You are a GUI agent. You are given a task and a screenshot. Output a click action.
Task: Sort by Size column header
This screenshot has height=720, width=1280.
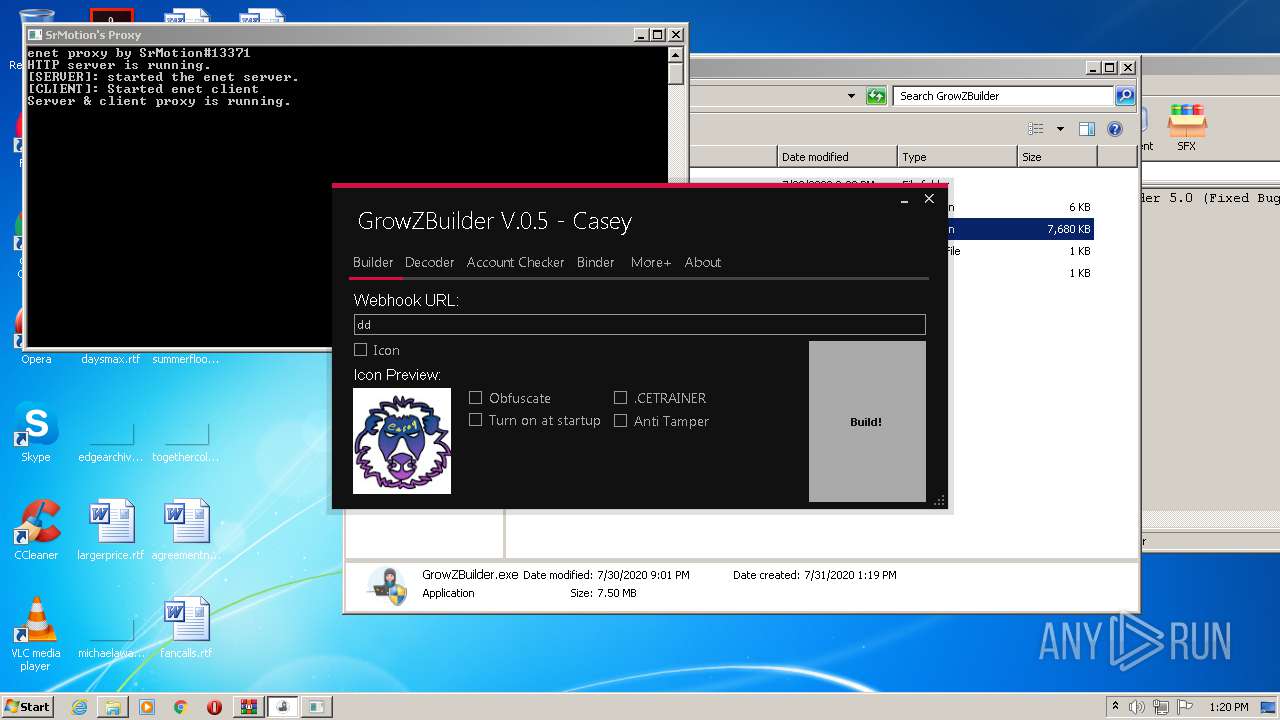tap(1057, 157)
